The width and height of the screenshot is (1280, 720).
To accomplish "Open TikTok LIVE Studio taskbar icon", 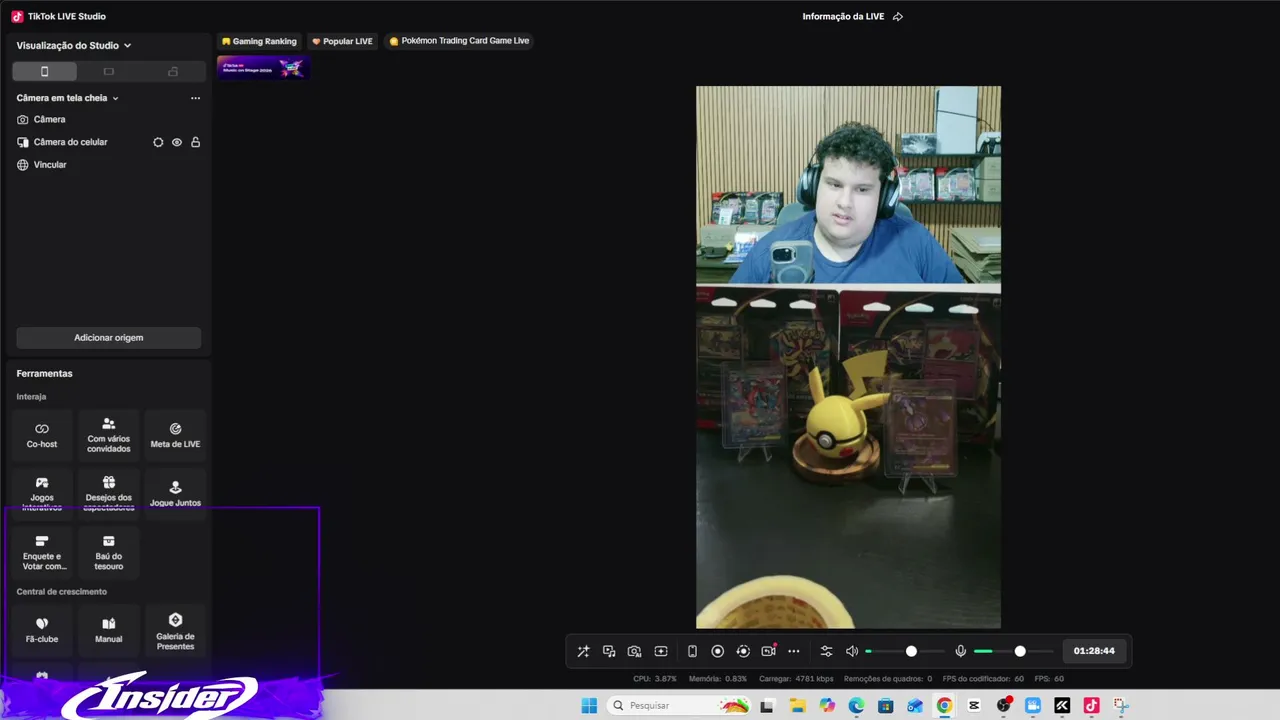I will click(x=1091, y=706).
